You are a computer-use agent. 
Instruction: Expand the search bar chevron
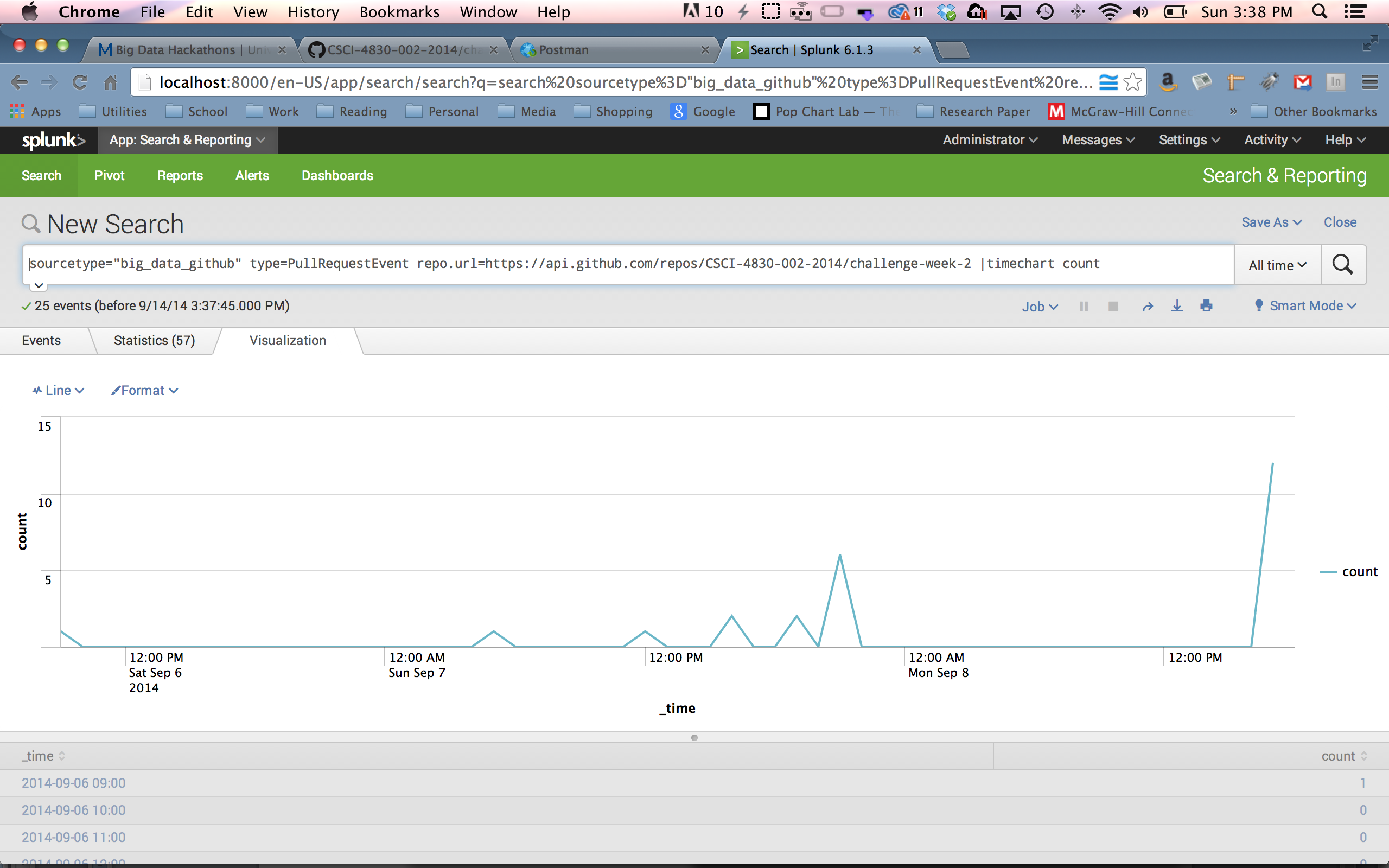39,285
